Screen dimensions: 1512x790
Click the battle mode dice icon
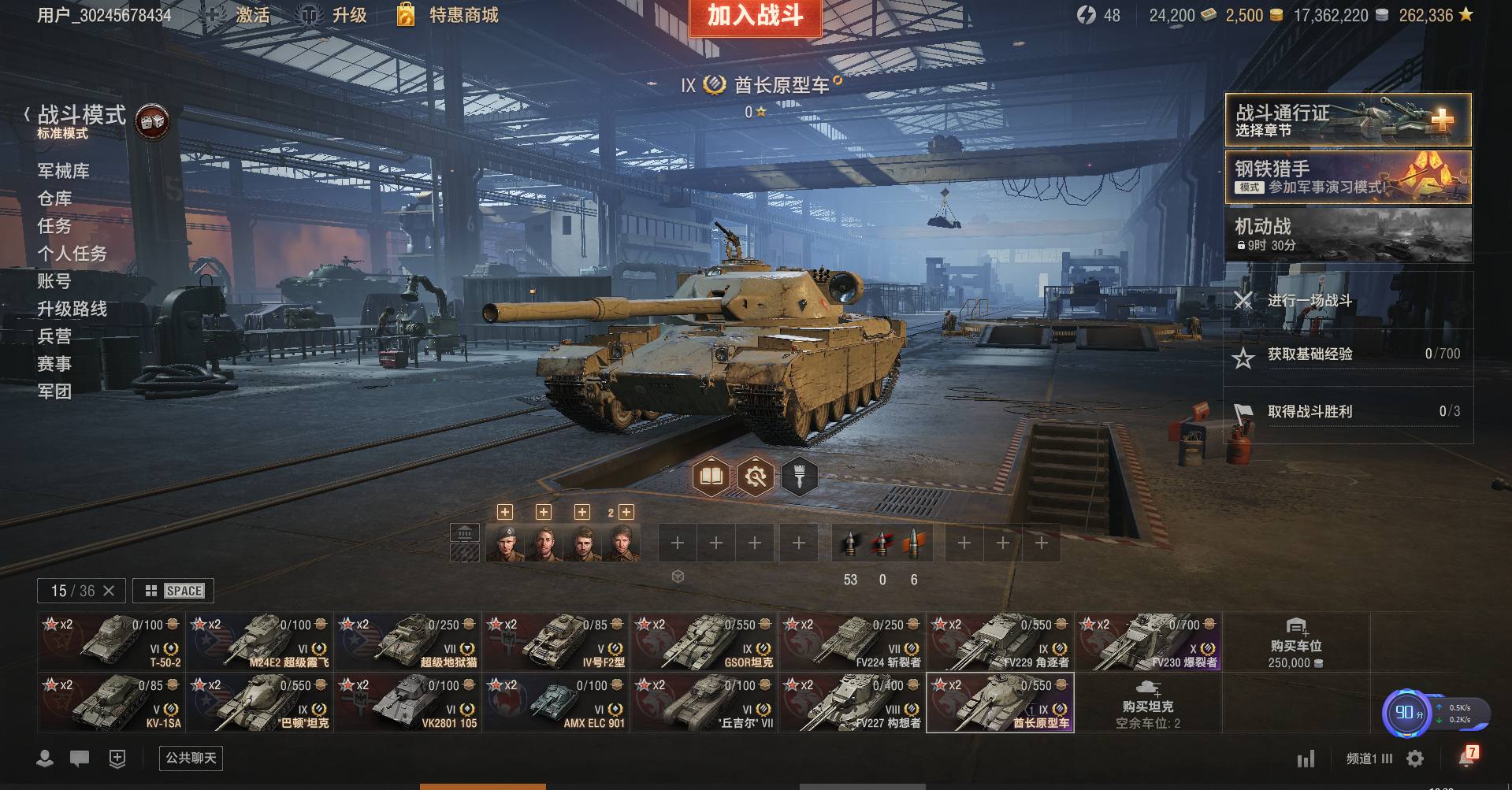click(151, 122)
